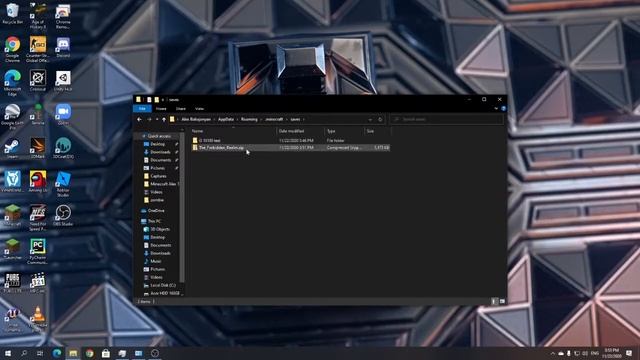Image resolution: width=640 pixels, height=360 pixels.
Task: Open the Zoom desktop shortcut
Action: pyautogui.click(x=63, y=114)
